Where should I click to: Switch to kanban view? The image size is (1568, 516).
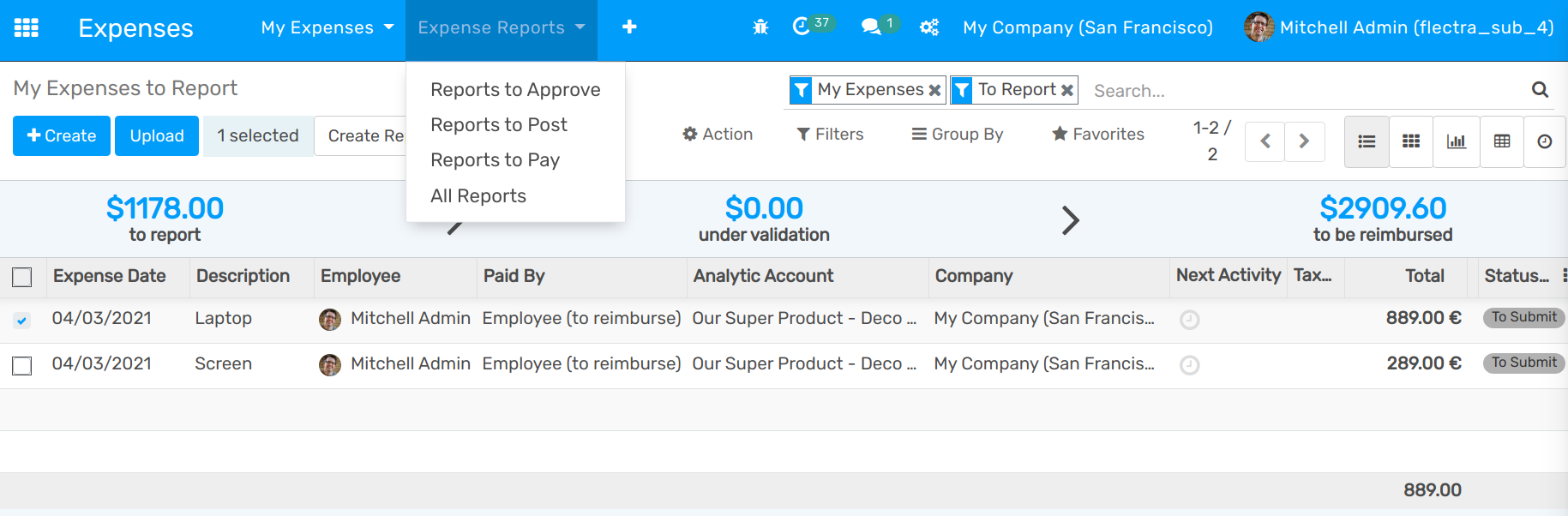point(1411,141)
